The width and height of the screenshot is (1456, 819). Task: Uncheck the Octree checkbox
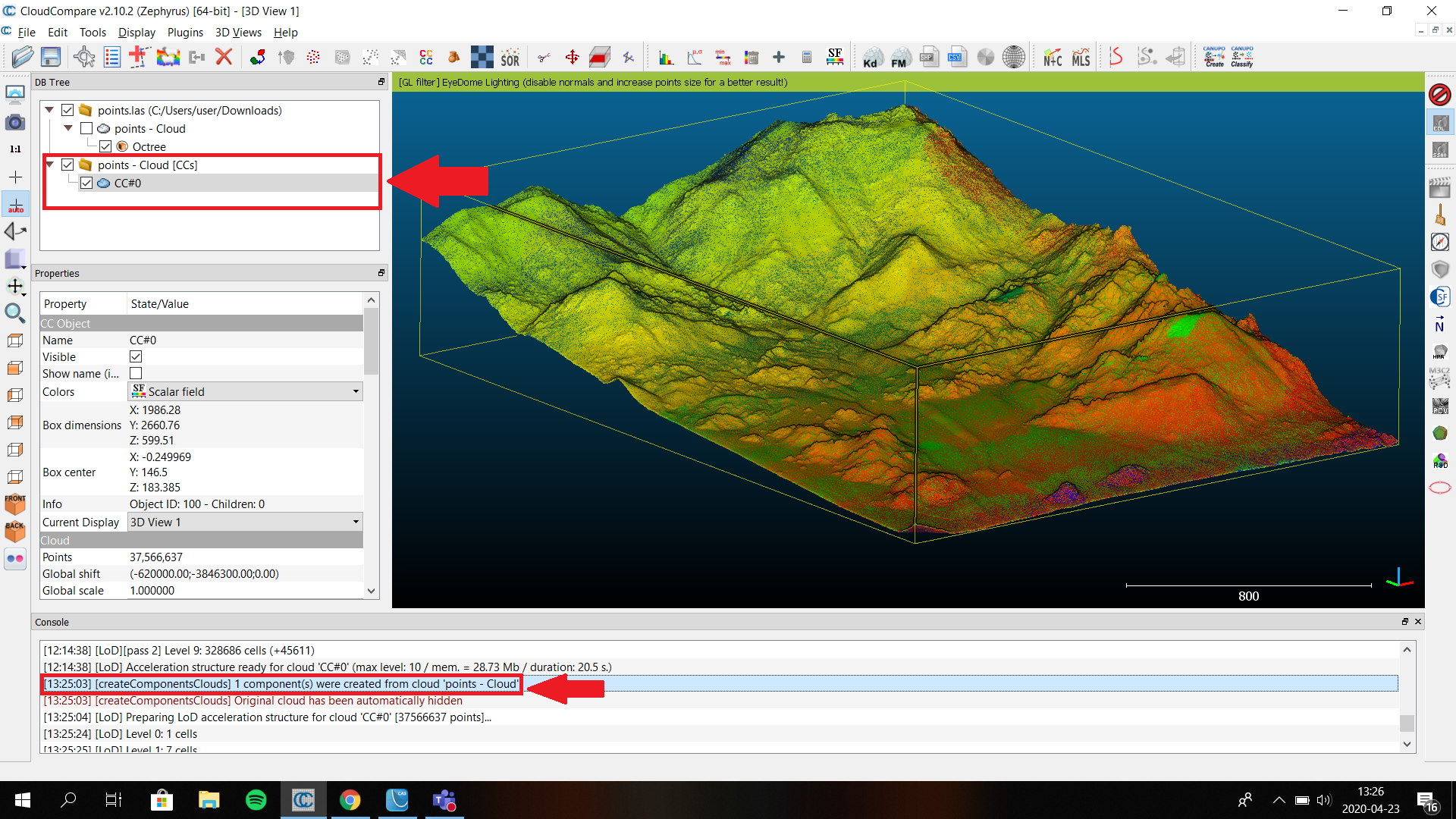[105, 146]
